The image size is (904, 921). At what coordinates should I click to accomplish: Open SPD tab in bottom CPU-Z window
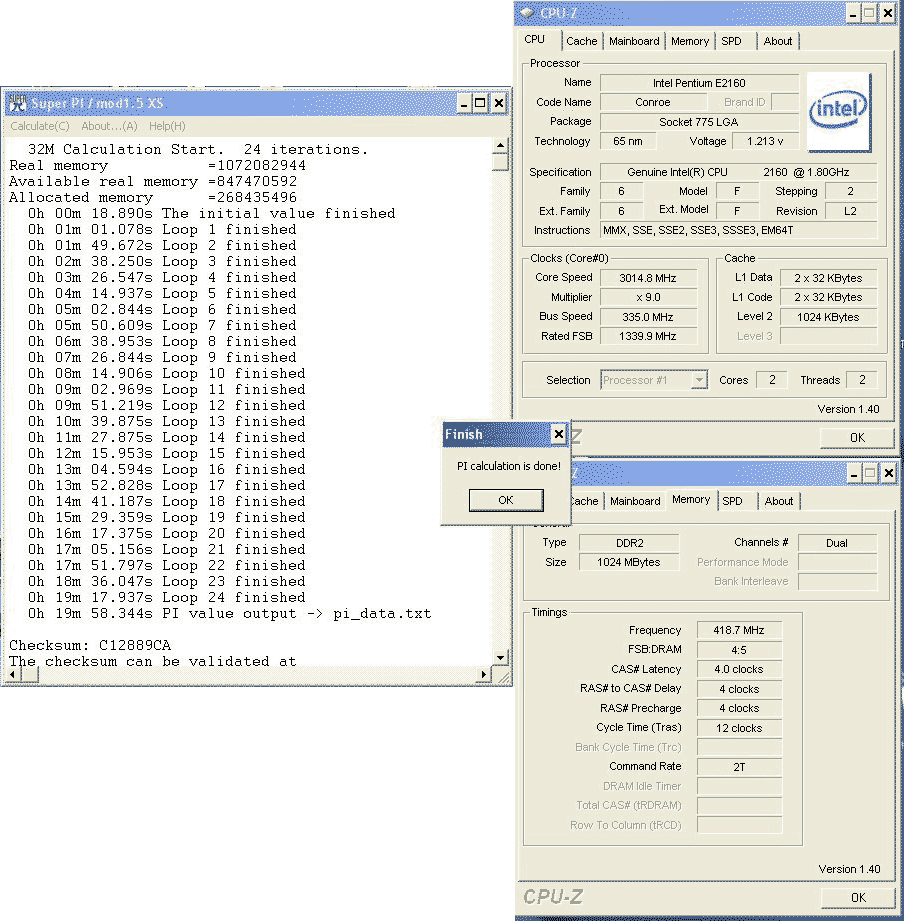[732, 501]
